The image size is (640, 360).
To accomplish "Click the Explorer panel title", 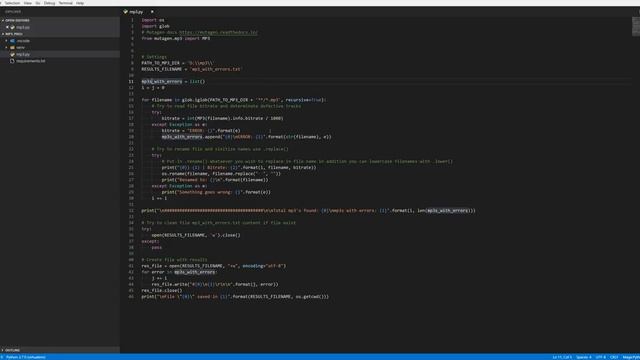I will (13, 12).
